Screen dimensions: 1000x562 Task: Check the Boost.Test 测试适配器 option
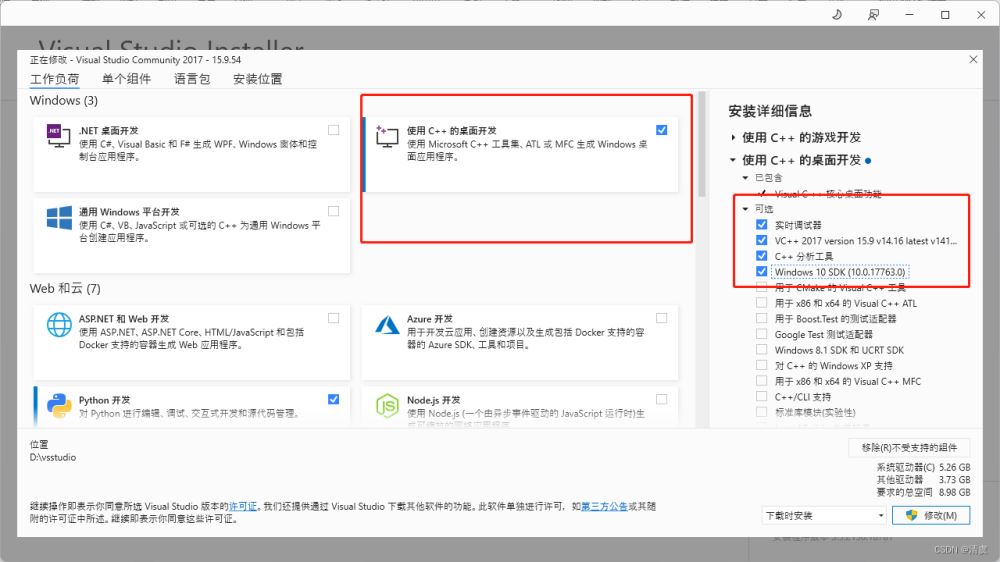click(x=761, y=318)
